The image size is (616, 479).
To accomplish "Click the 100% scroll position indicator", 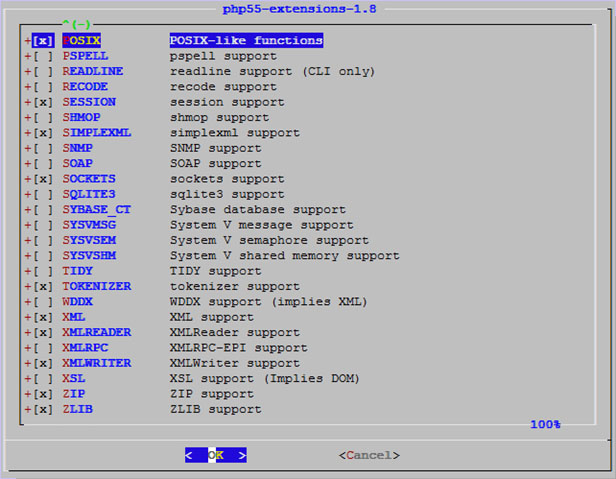I will pyautogui.click(x=545, y=424).
